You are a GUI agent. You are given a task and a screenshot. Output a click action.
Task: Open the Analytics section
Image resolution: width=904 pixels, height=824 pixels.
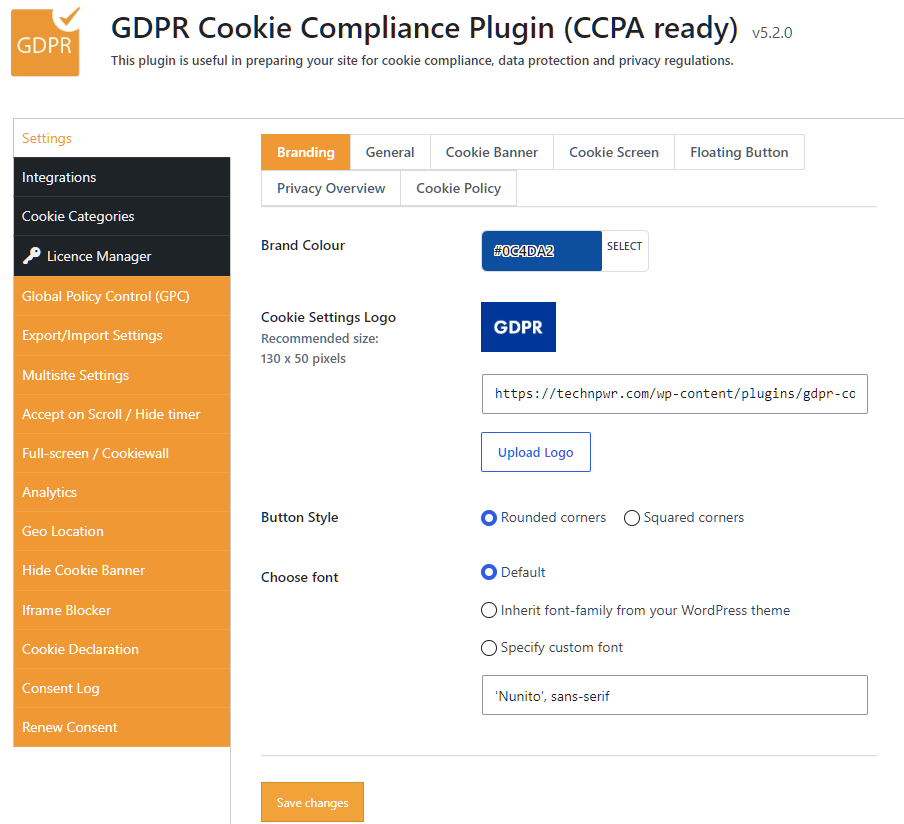(x=122, y=492)
